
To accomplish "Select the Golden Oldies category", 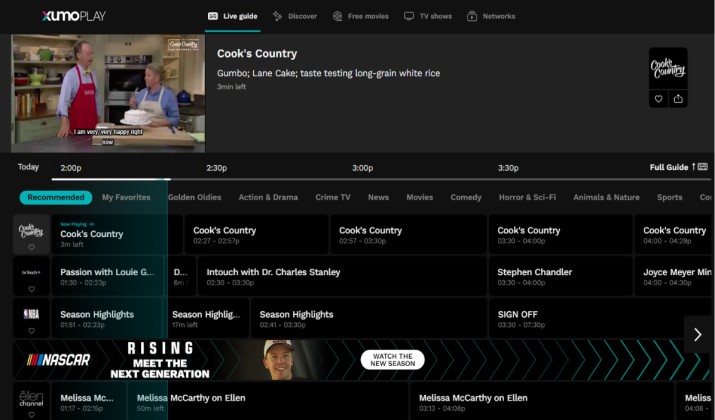I will point(195,197).
